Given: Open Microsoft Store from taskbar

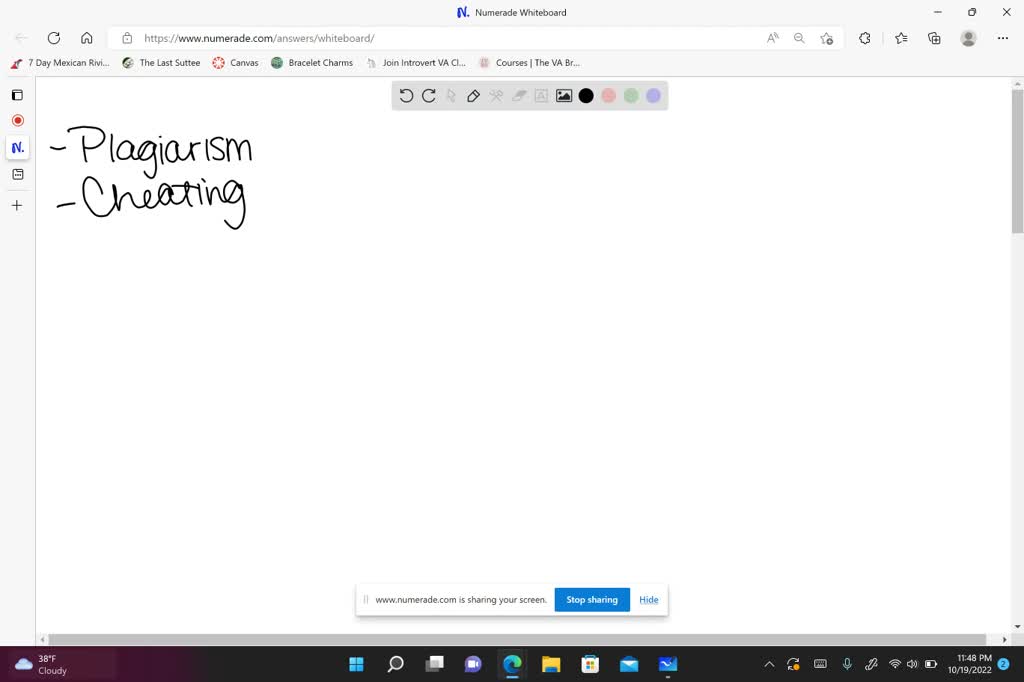Looking at the screenshot, I should [590, 664].
